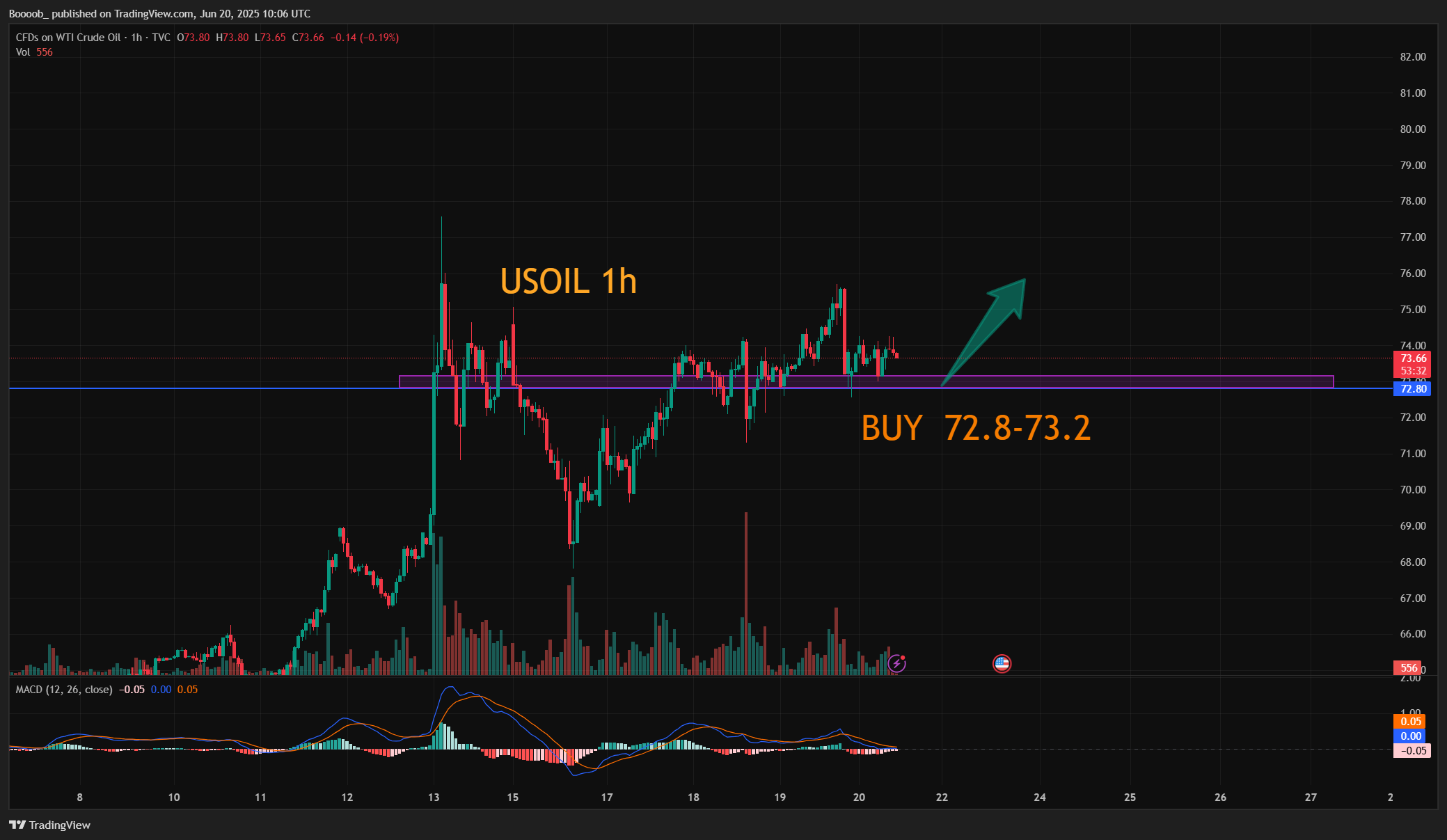1447x840 pixels.
Task: Click the 82.00 price axis label
Action: (x=1413, y=57)
